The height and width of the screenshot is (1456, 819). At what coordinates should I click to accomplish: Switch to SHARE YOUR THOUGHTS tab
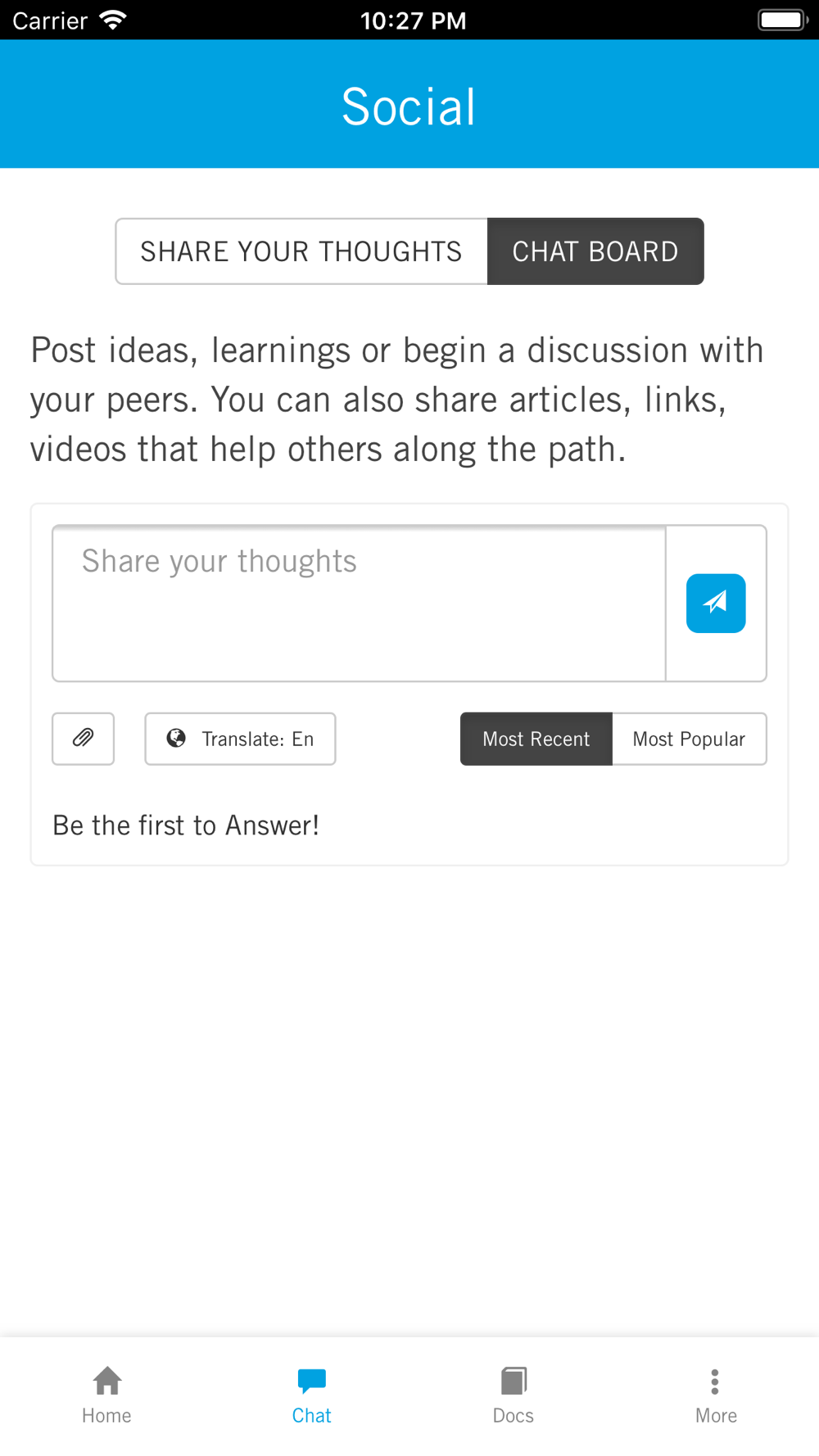(301, 251)
